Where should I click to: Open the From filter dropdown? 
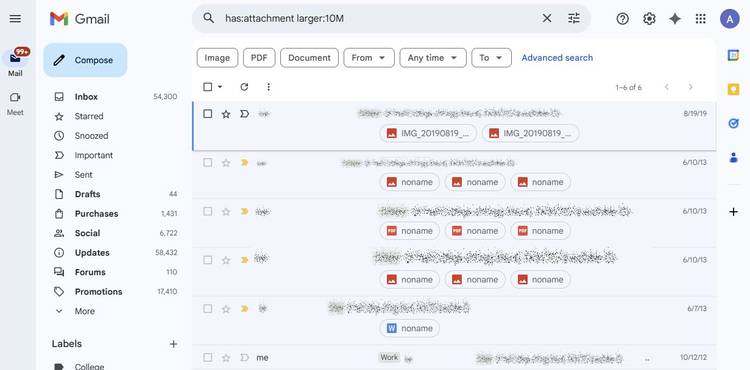pyautogui.click(x=369, y=58)
